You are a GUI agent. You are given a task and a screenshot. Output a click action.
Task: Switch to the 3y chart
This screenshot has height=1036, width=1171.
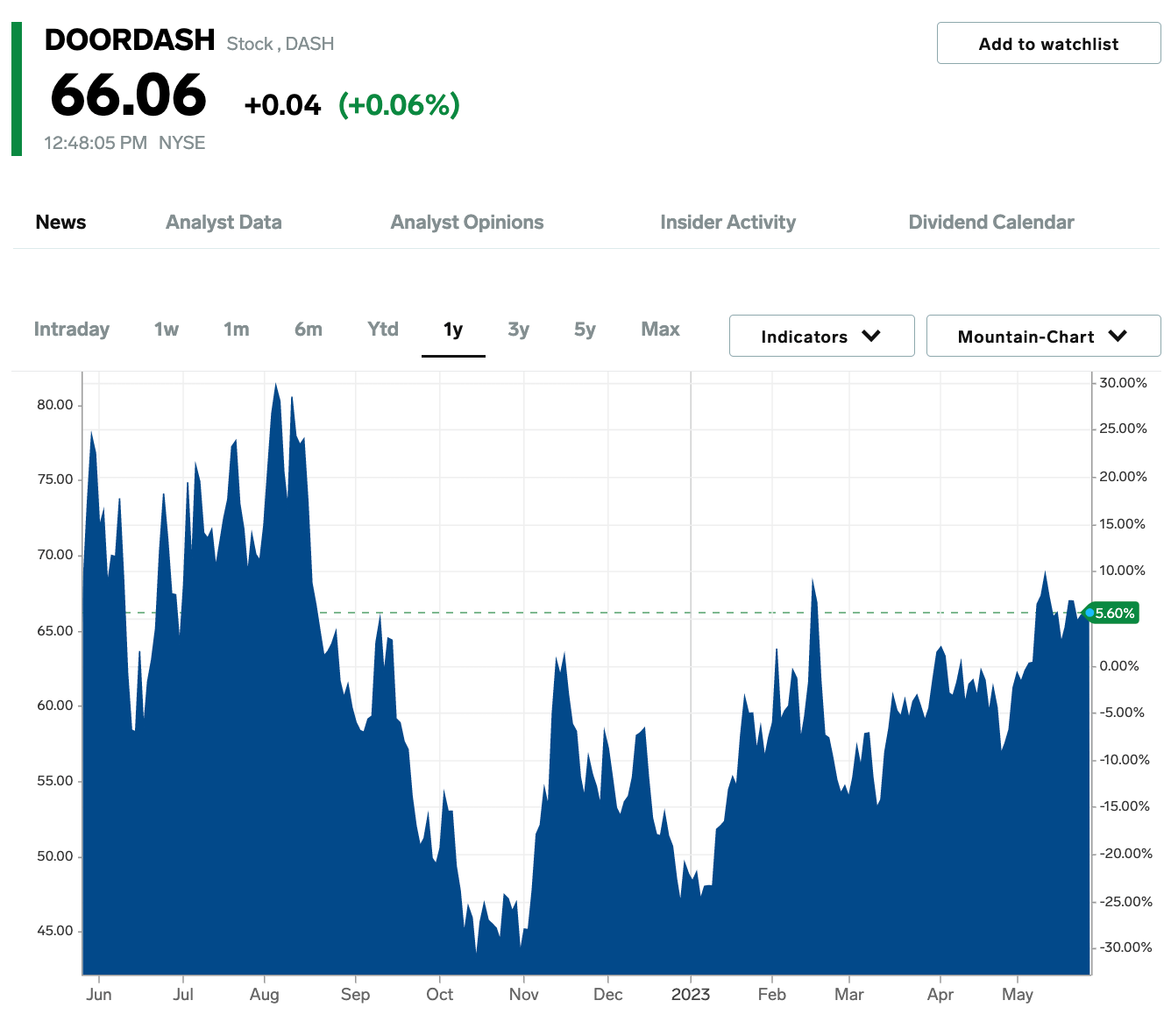518,330
